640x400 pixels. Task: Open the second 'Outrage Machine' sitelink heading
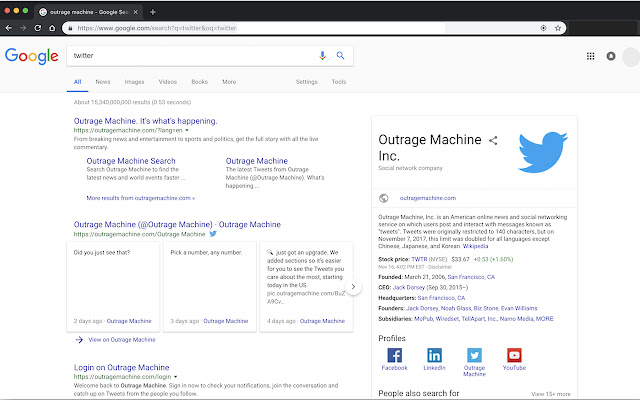coord(257,161)
